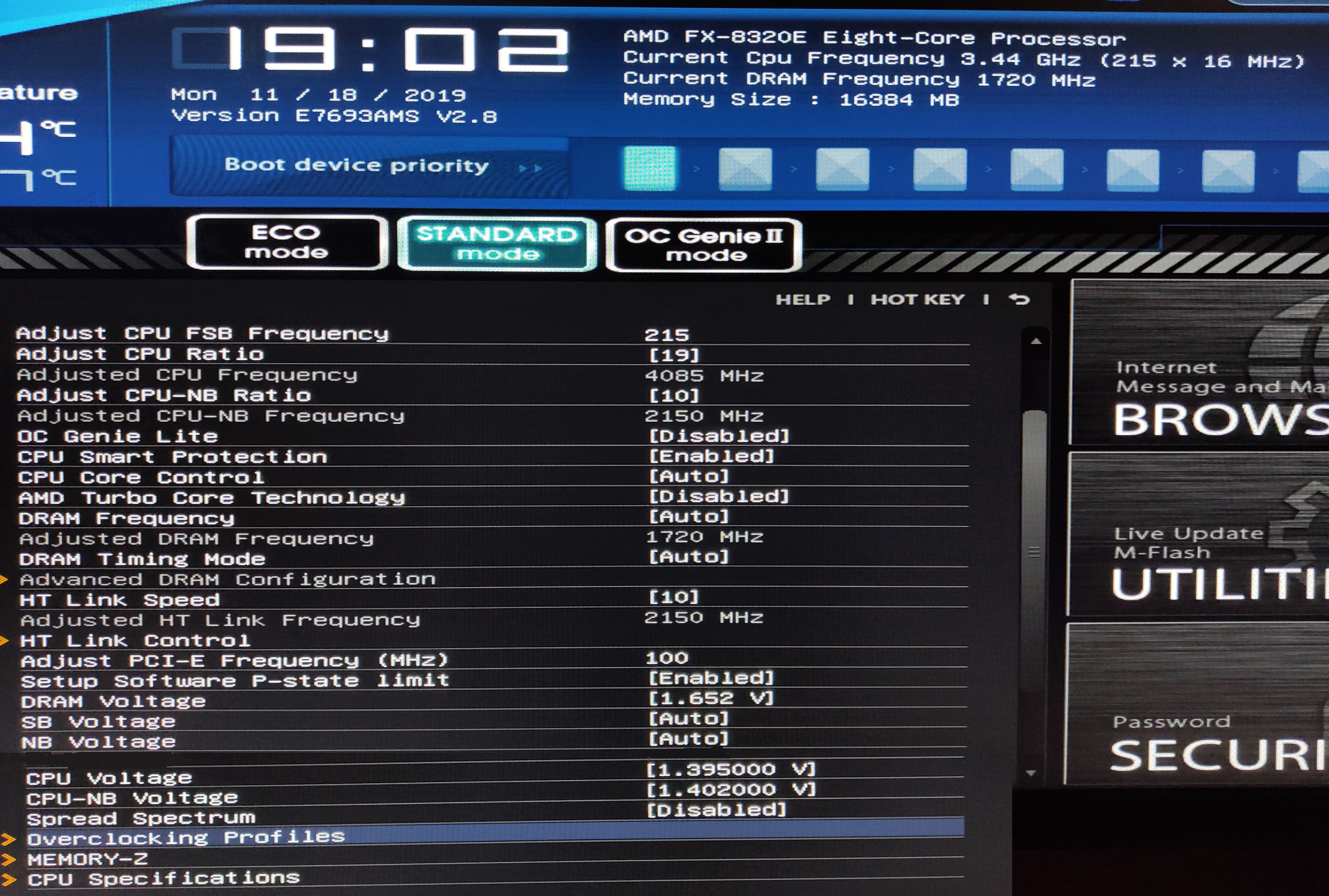
Task: Show the HOT KEY list
Action: [x=917, y=300]
